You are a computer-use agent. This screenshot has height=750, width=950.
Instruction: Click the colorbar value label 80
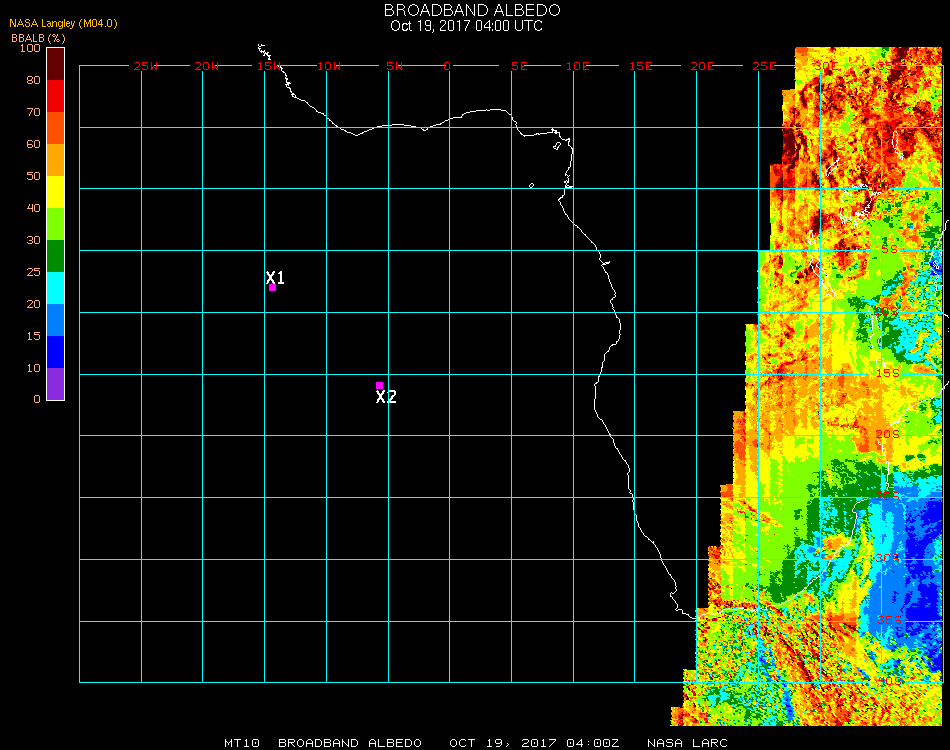(x=33, y=80)
